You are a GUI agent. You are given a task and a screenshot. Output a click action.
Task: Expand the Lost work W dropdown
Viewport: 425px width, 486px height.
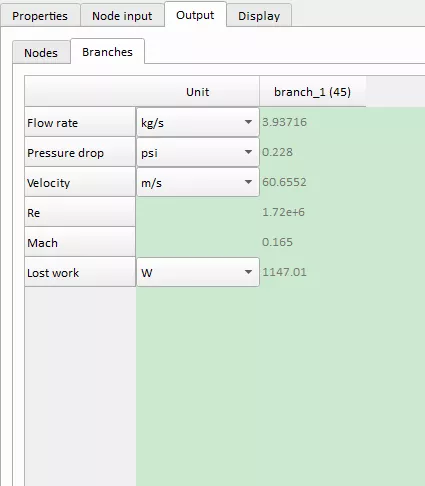pos(198,272)
